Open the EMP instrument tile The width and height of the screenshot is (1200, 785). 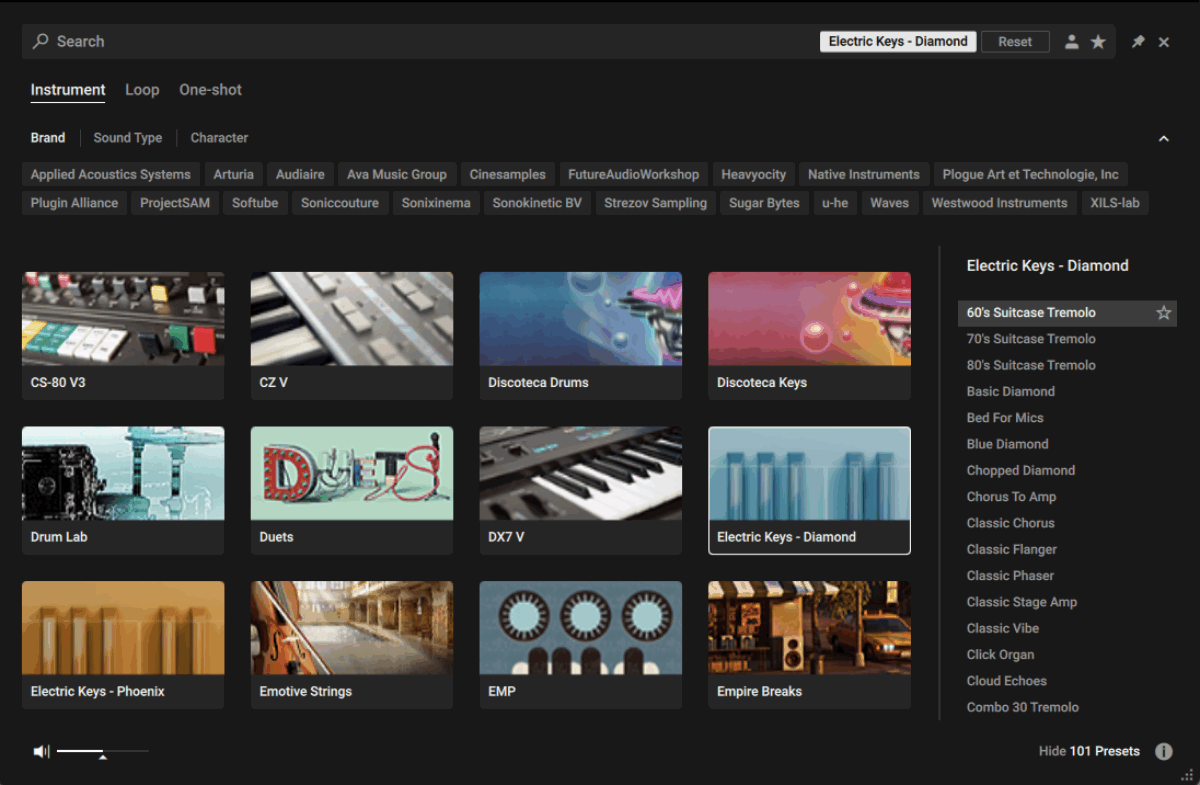(x=581, y=645)
